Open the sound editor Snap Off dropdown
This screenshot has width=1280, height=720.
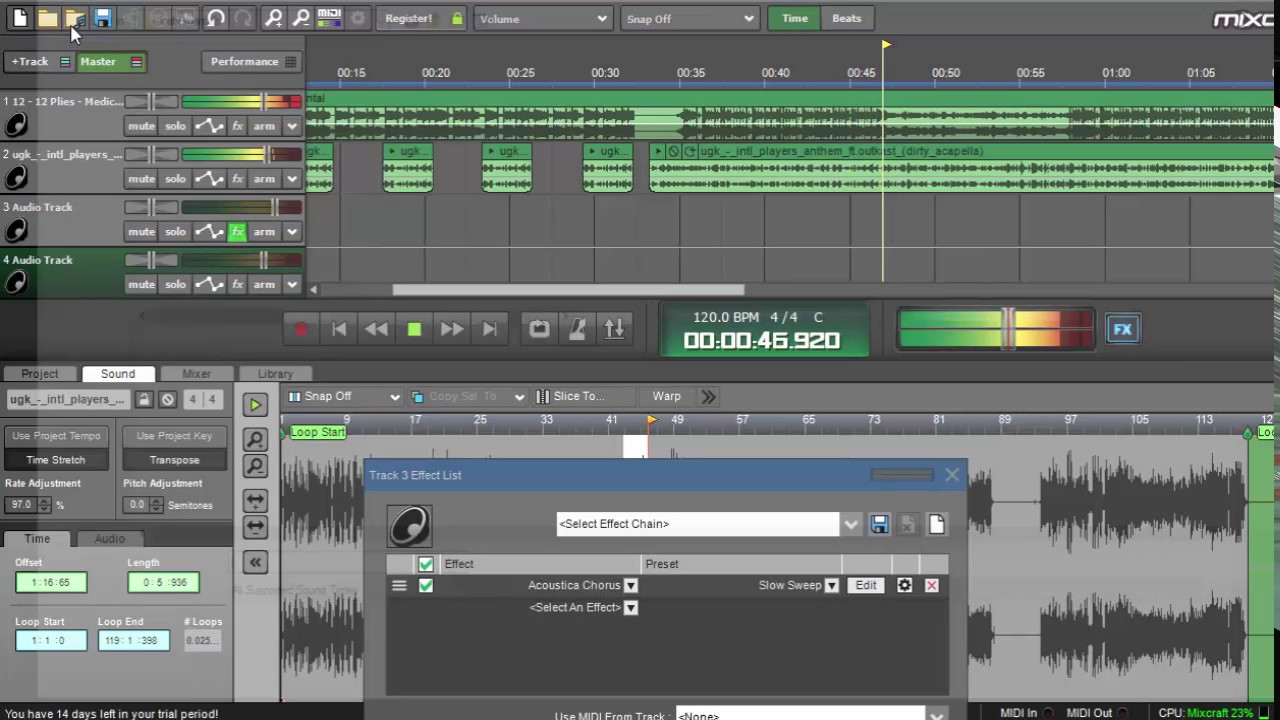344,396
